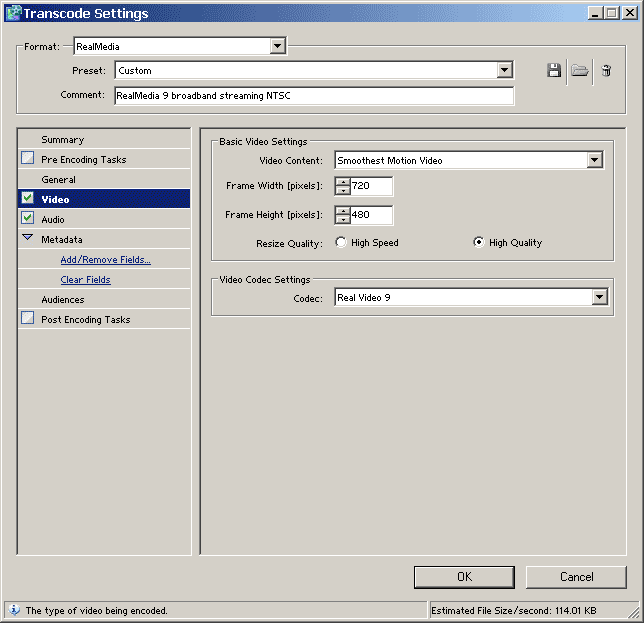The width and height of the screenshot is (644, 623).
Task: Click the window resize grip corner
Action: click(634, 612)
